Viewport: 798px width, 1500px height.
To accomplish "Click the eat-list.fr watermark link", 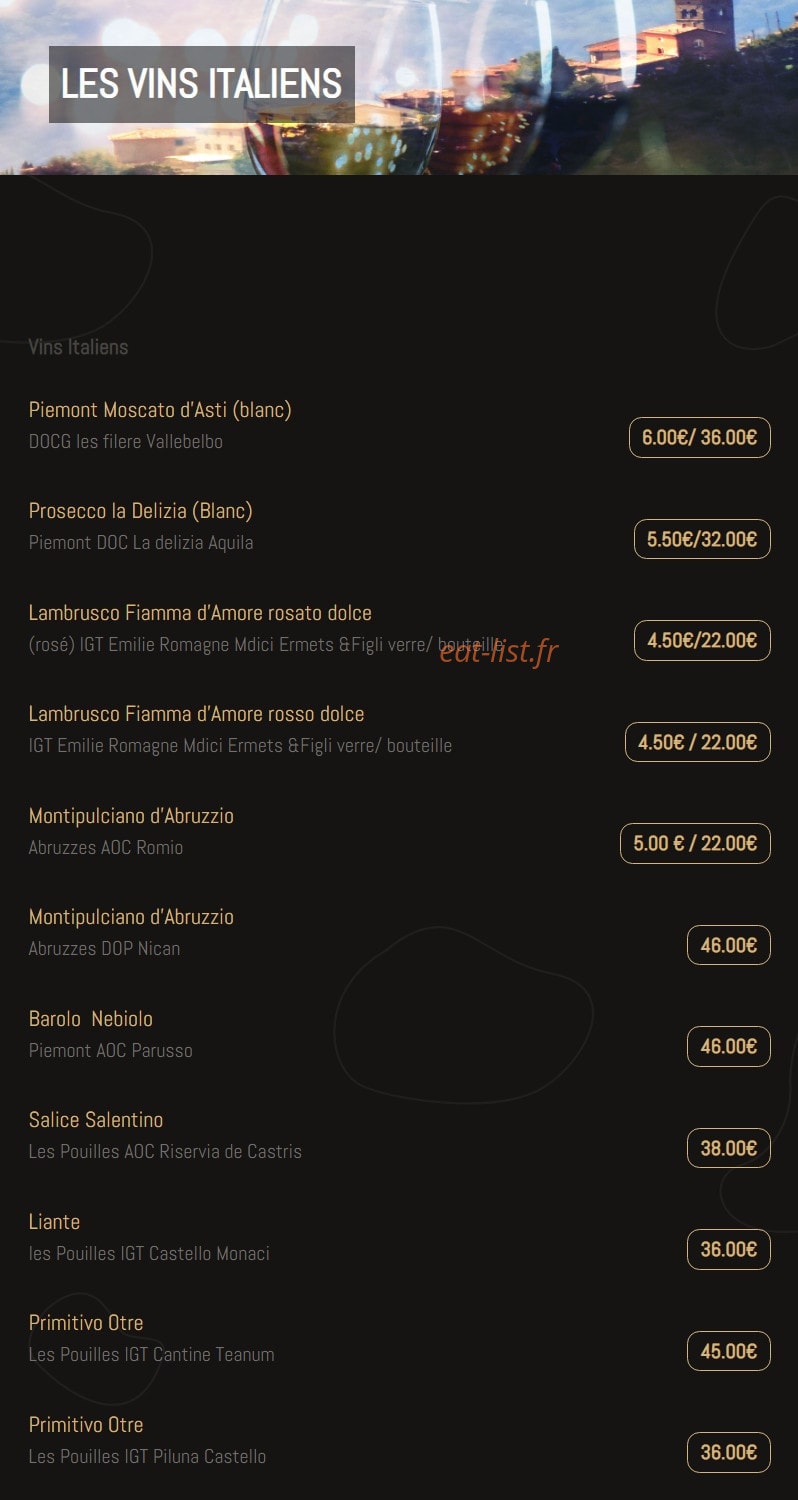I will (498, 651).
